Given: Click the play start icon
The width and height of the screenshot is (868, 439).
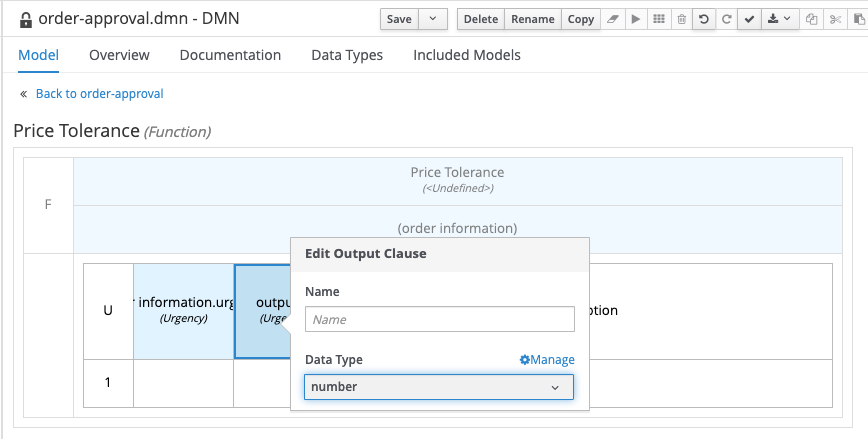Looking at the screenshot, I should coord(636,19).
